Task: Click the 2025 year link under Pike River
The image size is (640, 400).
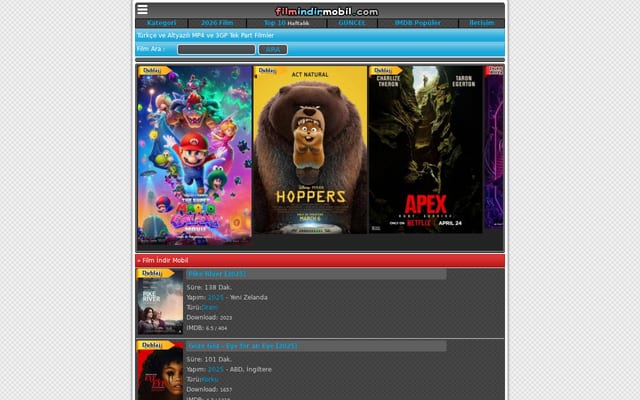Action: tap(216, 297)
